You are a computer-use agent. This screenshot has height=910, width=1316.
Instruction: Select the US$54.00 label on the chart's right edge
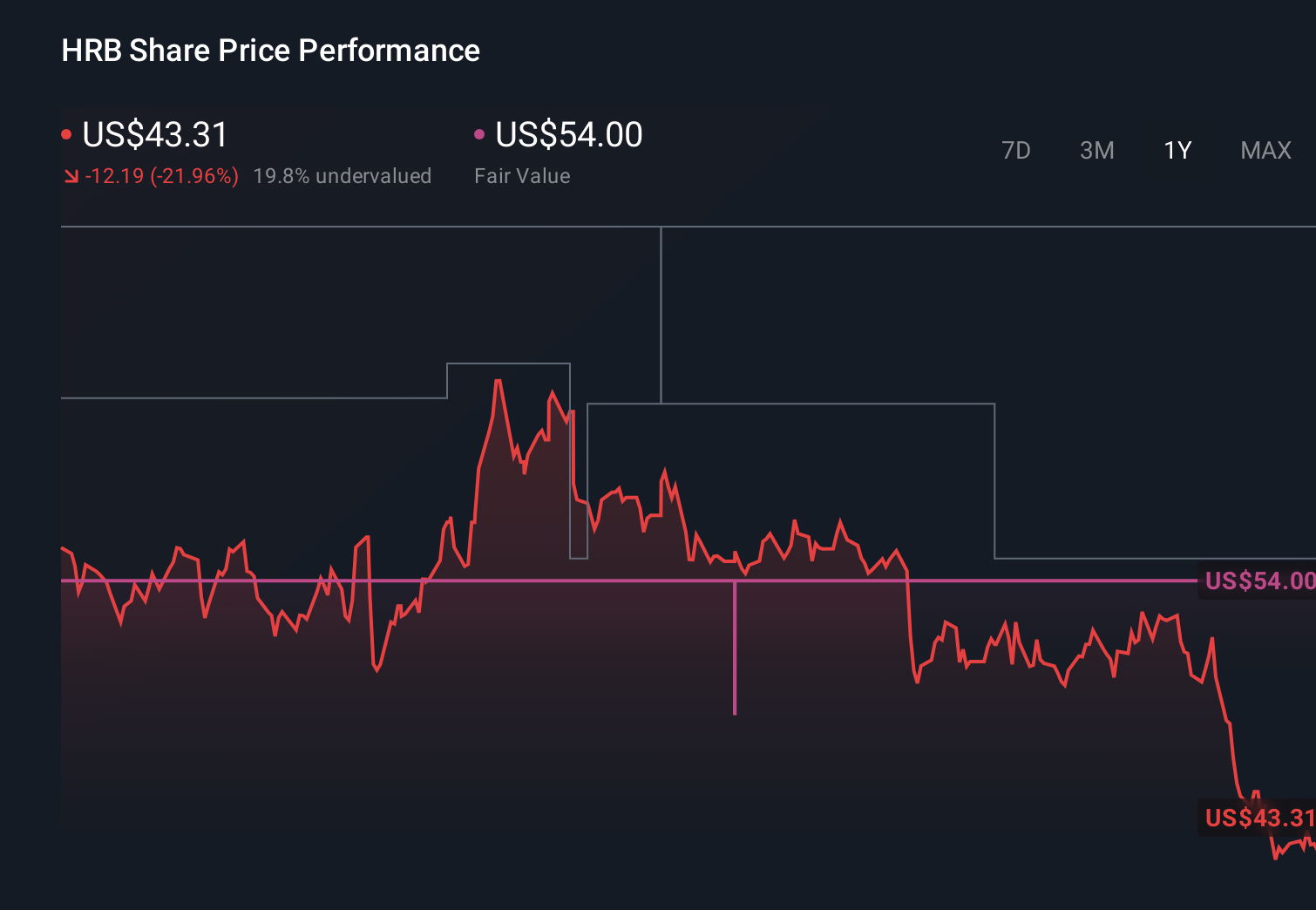(x=1258, y=580)
